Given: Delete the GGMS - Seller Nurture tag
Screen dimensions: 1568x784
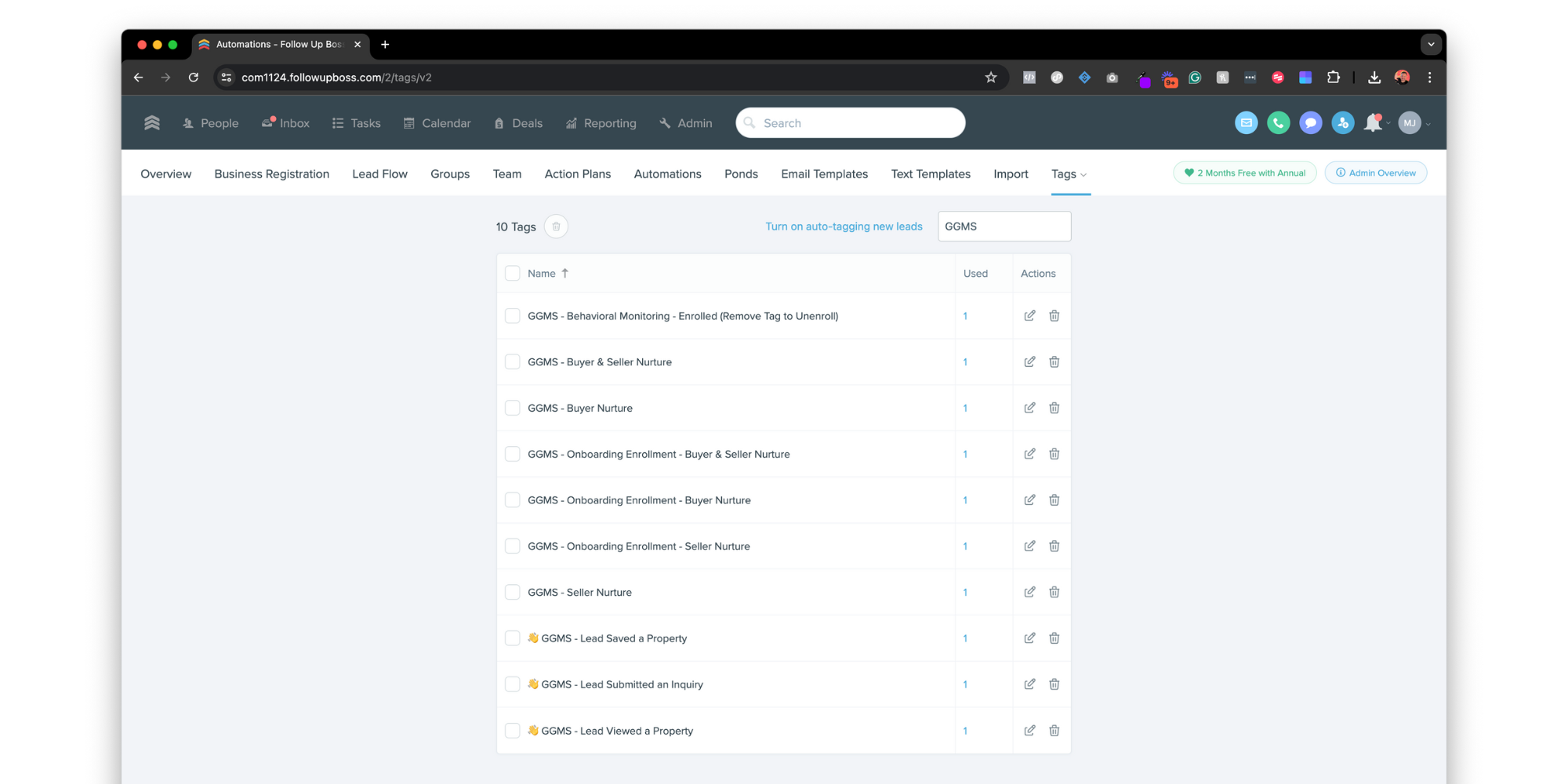Looking at the screenshot, I should pyautogui.click(x=1054, y=592).
